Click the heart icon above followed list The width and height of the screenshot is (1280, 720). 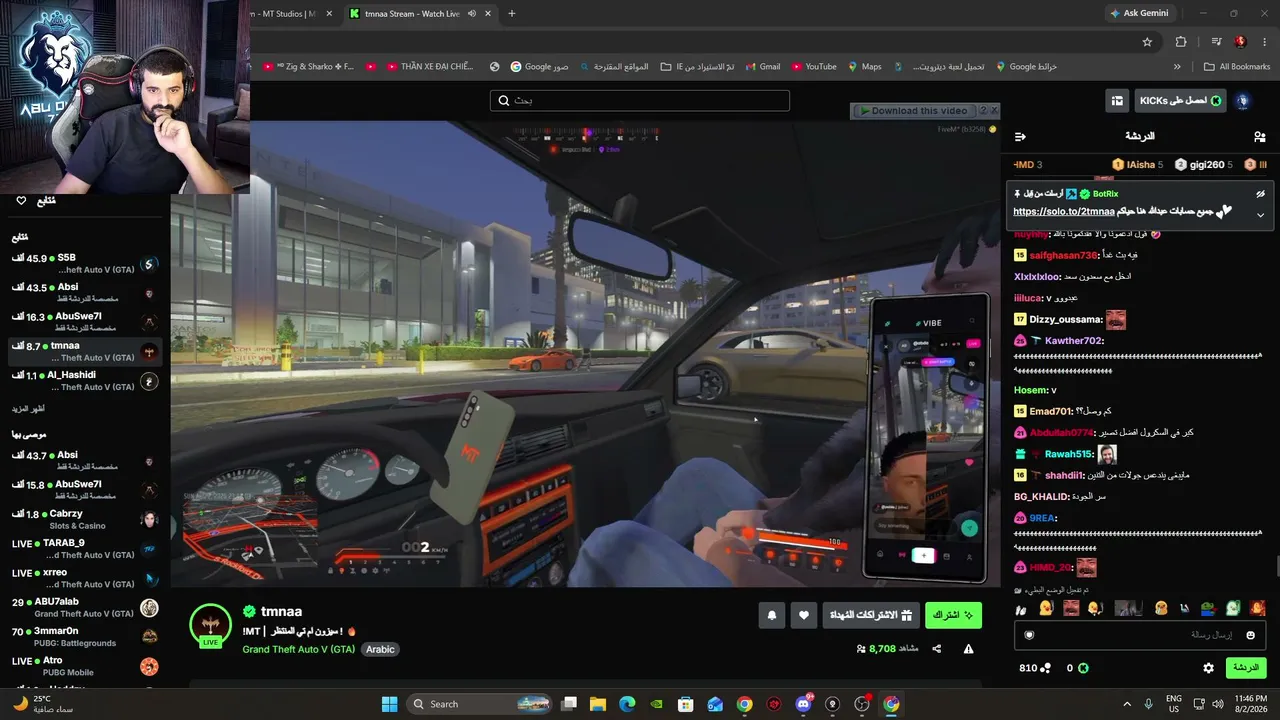[x=21, y=201]
